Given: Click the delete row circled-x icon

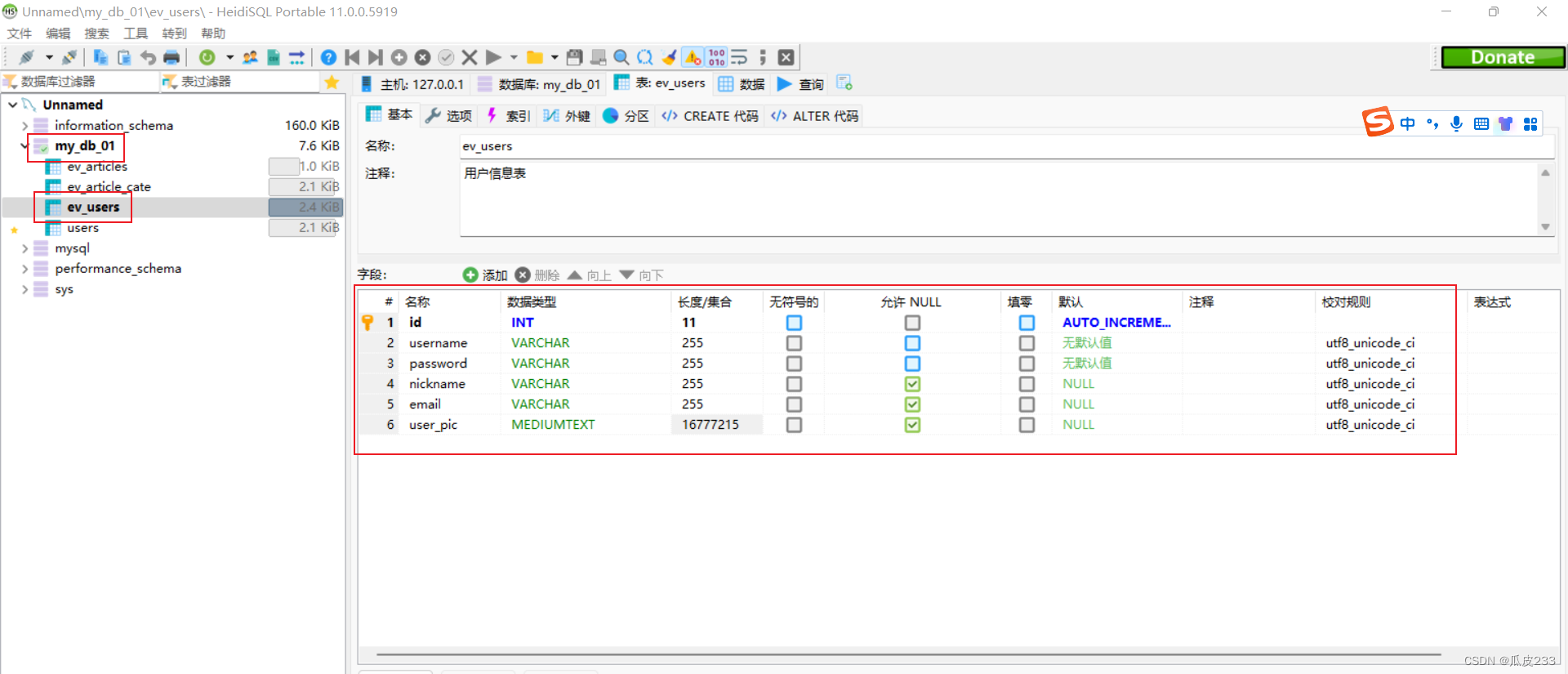Looking at the screenshot, I should coord(422,57).
